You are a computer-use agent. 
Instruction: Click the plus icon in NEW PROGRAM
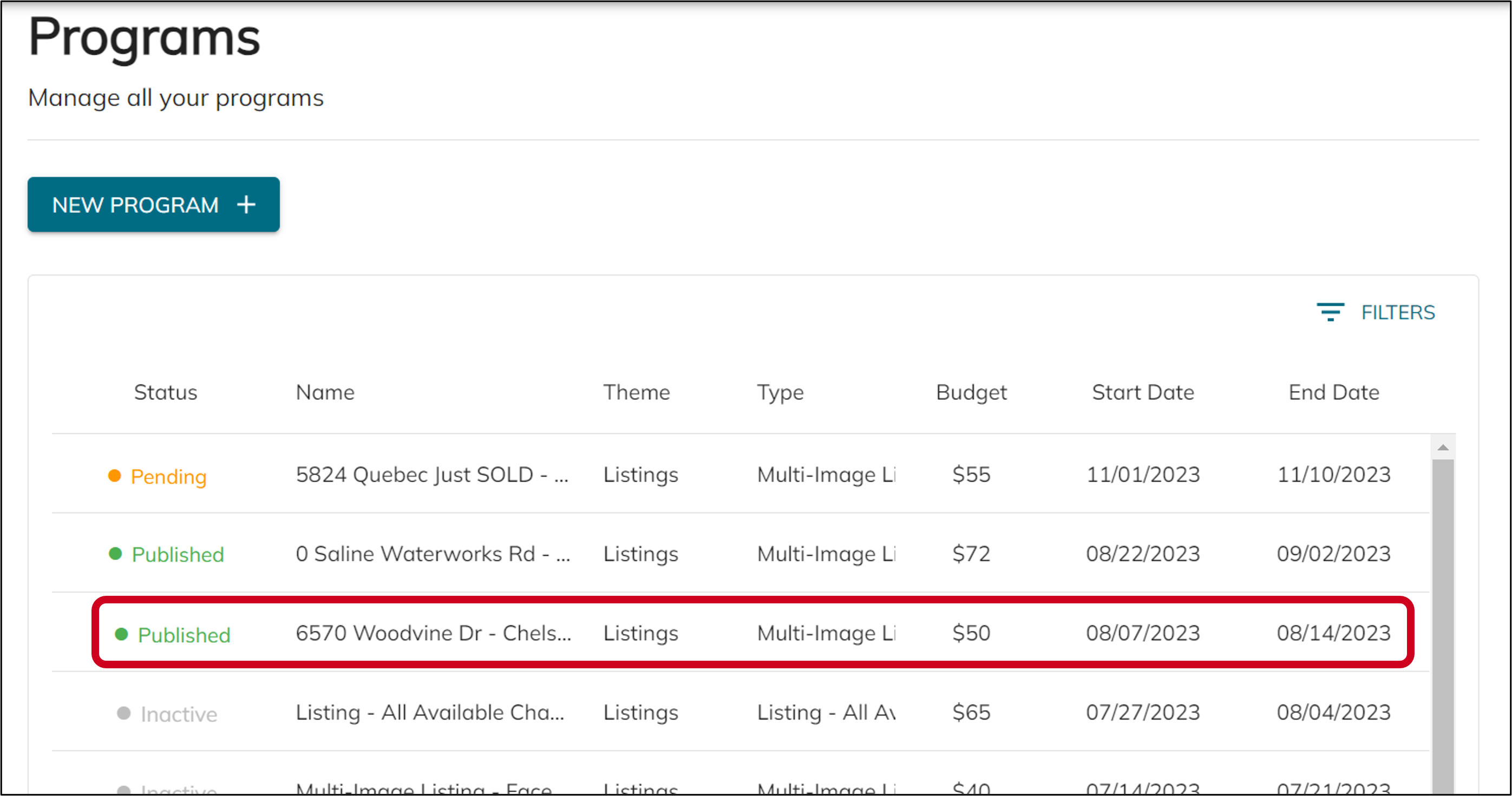pos(246,205)
